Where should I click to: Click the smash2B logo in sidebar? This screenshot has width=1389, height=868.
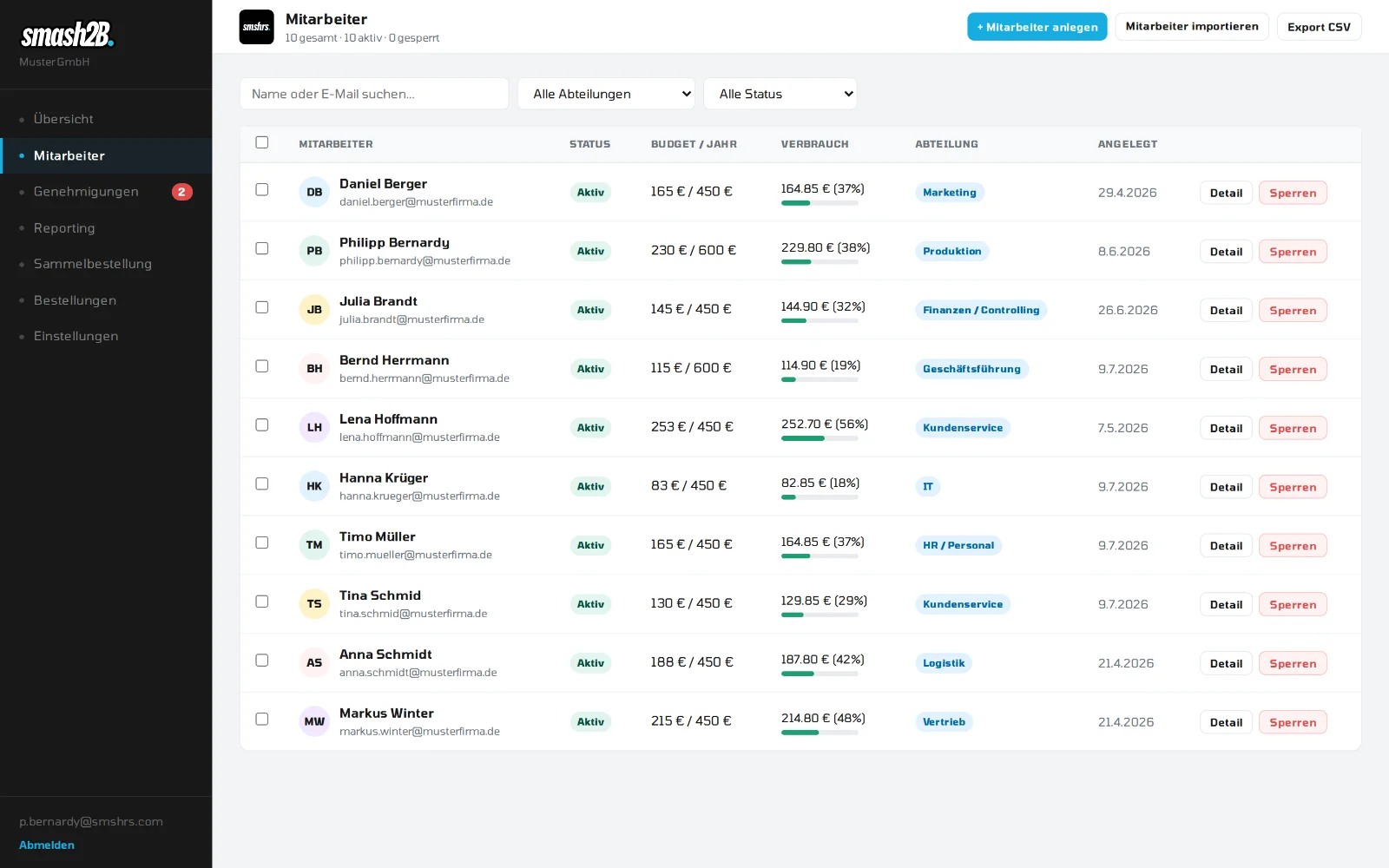[67, 35]
